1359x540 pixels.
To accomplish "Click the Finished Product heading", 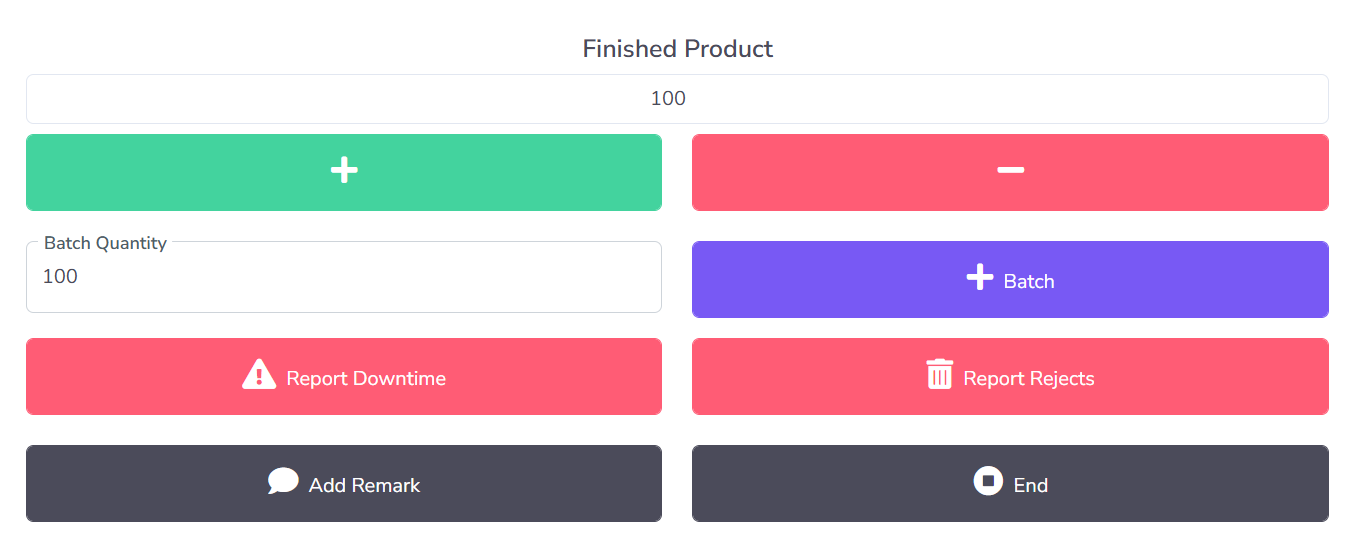I will click(677, 49).
